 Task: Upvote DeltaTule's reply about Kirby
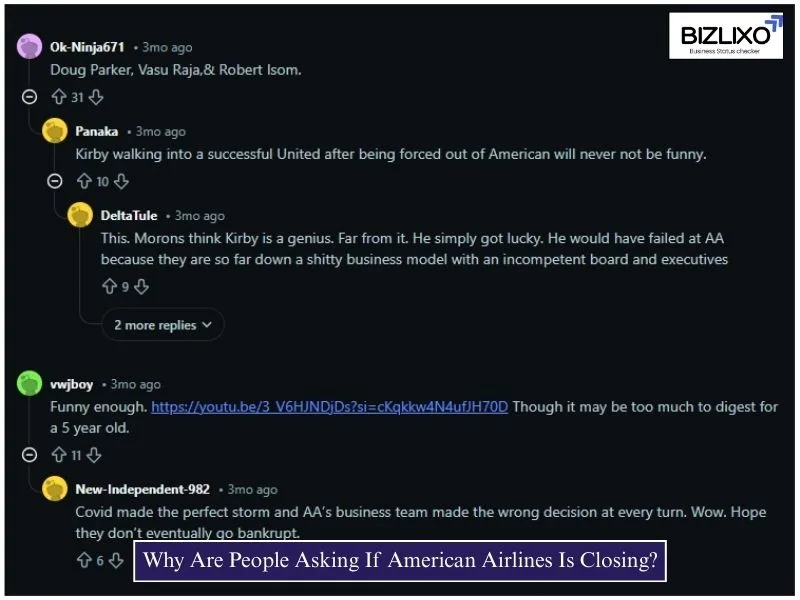[111, 286]
